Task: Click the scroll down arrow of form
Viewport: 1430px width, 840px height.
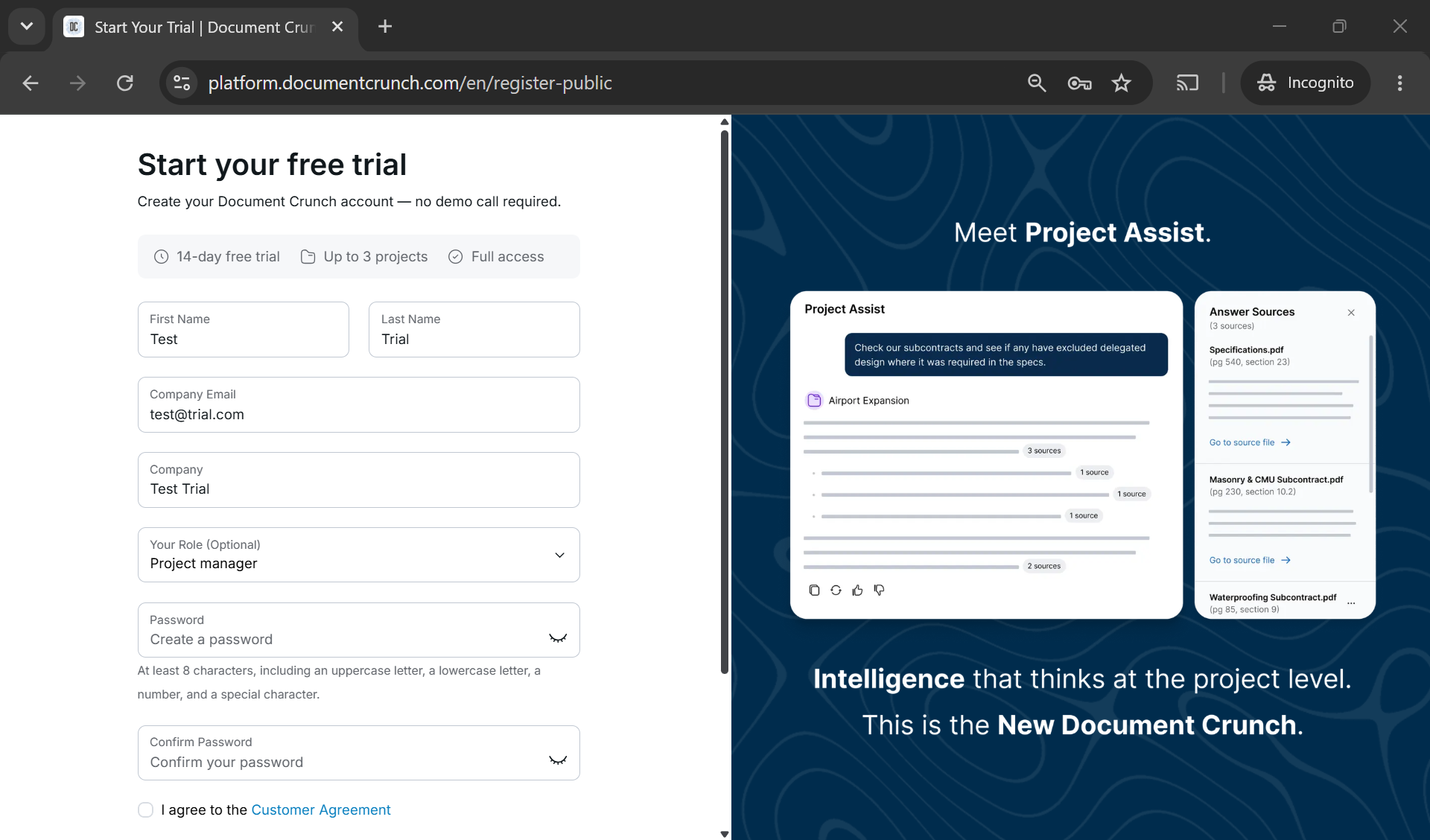Action: (724, 834)
